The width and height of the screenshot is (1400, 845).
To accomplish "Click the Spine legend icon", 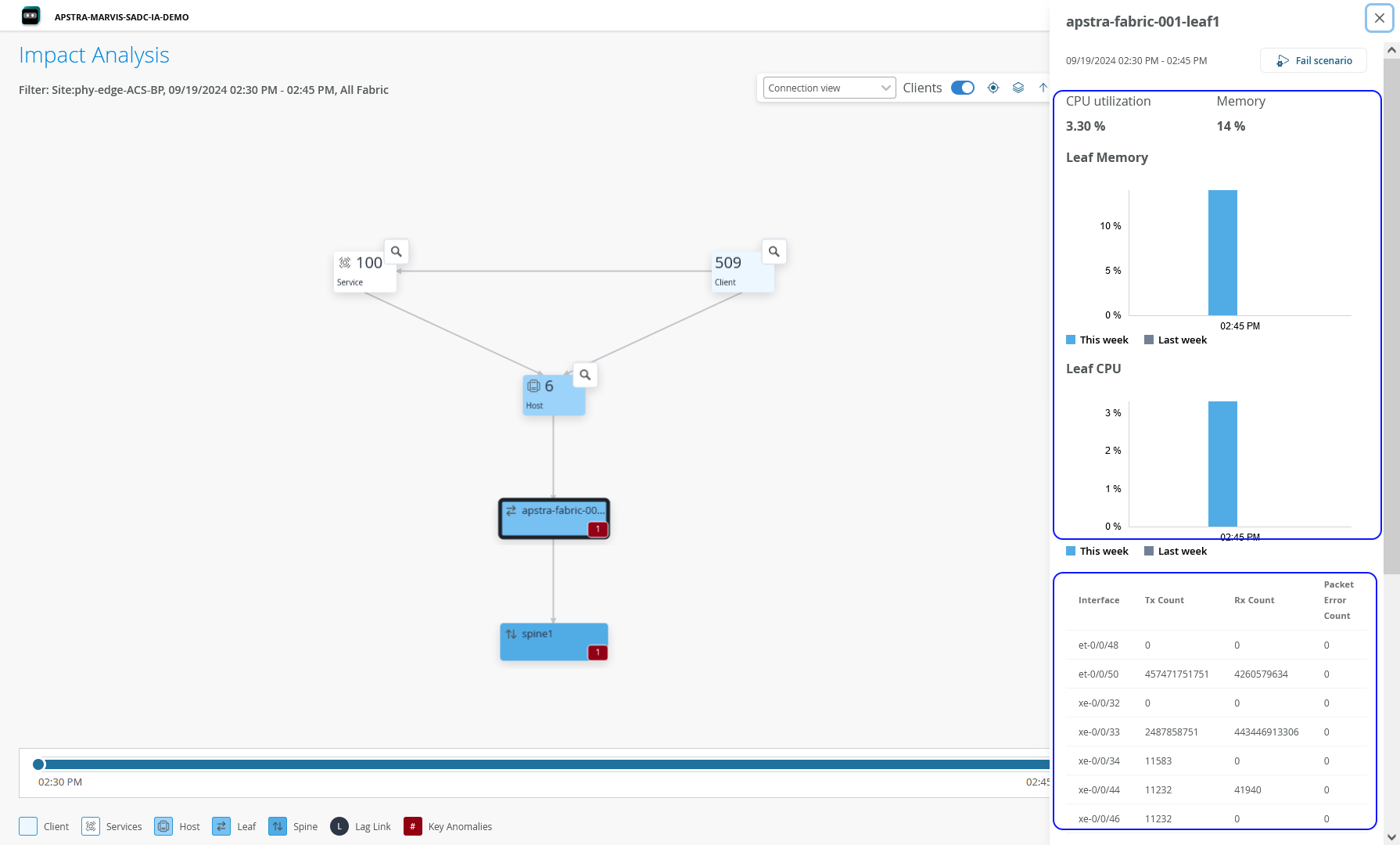I will tap(278, 826).
